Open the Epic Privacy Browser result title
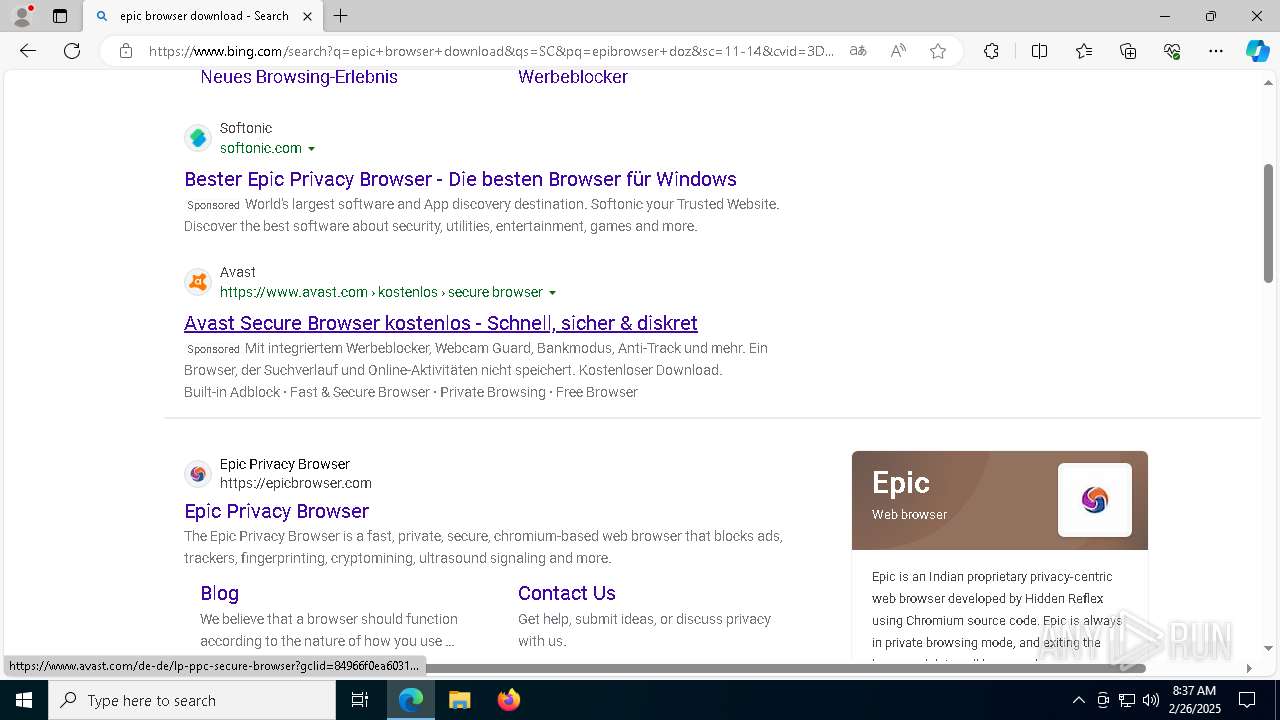 (277, 511)
